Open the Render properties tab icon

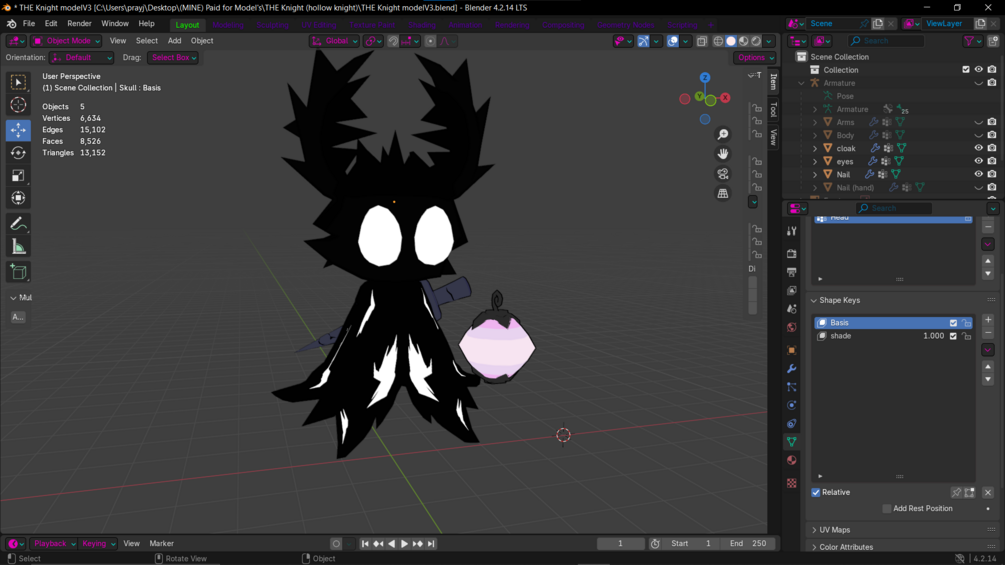click(x=792, y=254)
